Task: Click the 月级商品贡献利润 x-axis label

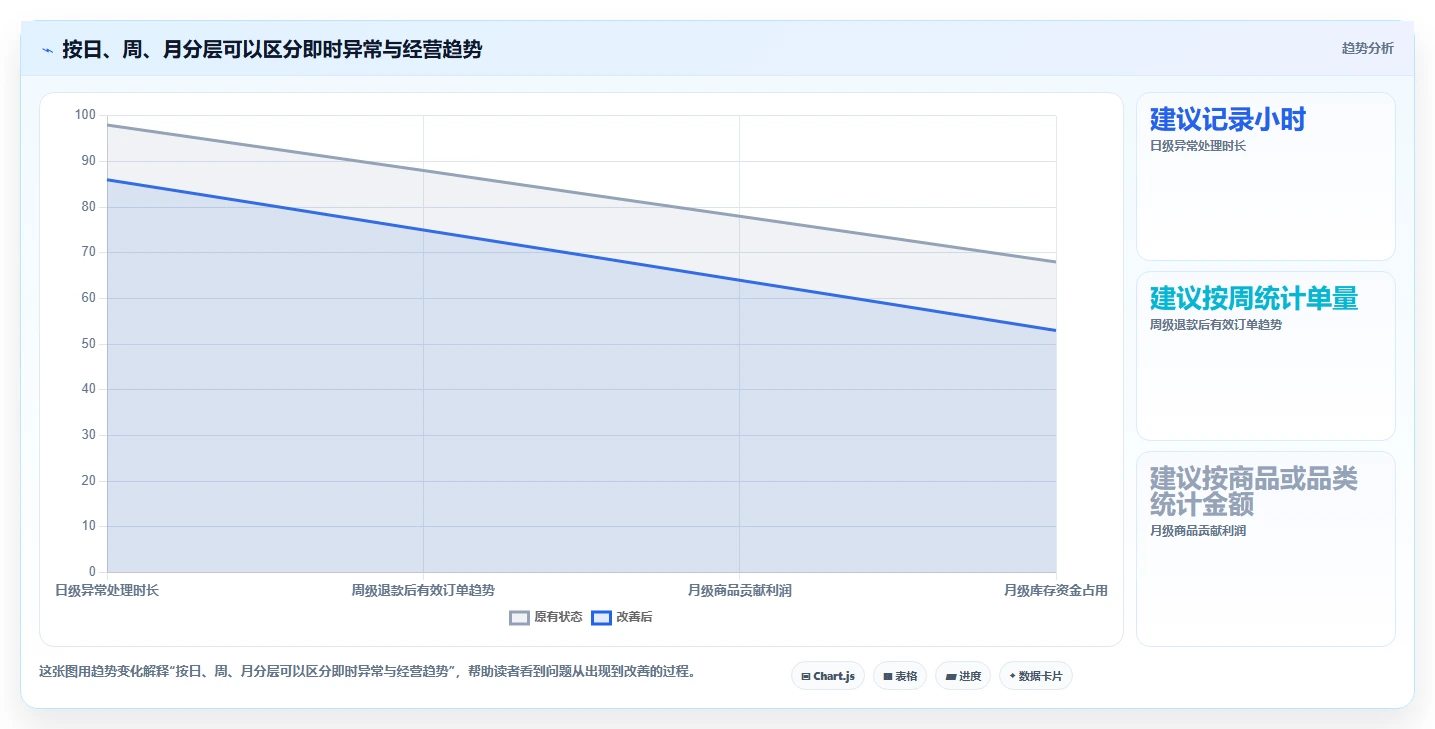Action: coord(740,591)
